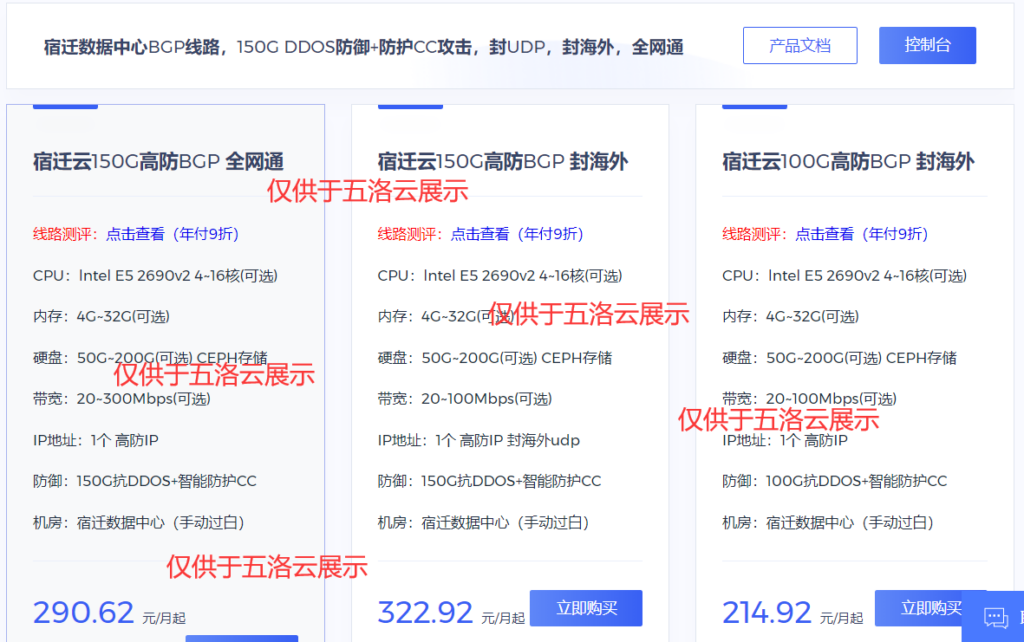This screenshot has height=642, width=1024.
Task: Click 产品文档 button at top right
Action: point(800,45)
